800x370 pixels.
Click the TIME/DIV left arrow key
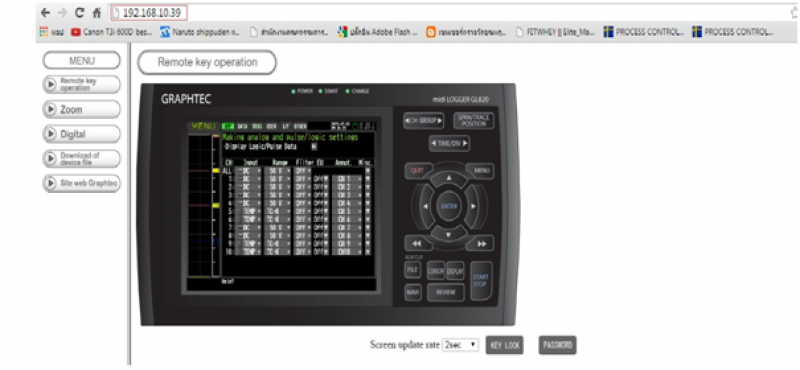[433, 143]
